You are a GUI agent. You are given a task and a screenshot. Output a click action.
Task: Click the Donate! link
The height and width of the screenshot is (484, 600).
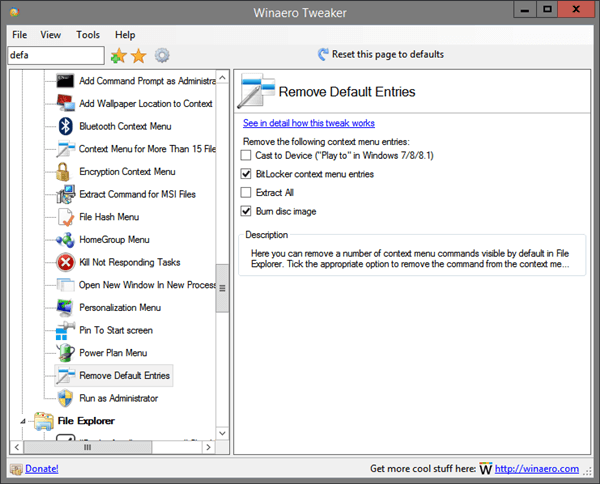(42, 469)
